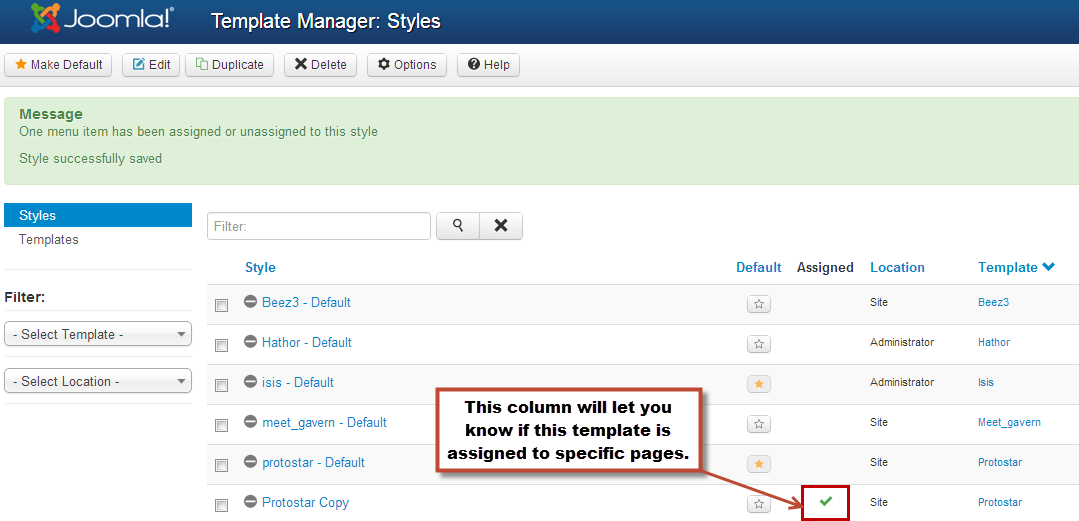Viewport: 1079px width, 521px height.
Task: Switch to the Styles sidebar tab
Action: tap(98, 215)
